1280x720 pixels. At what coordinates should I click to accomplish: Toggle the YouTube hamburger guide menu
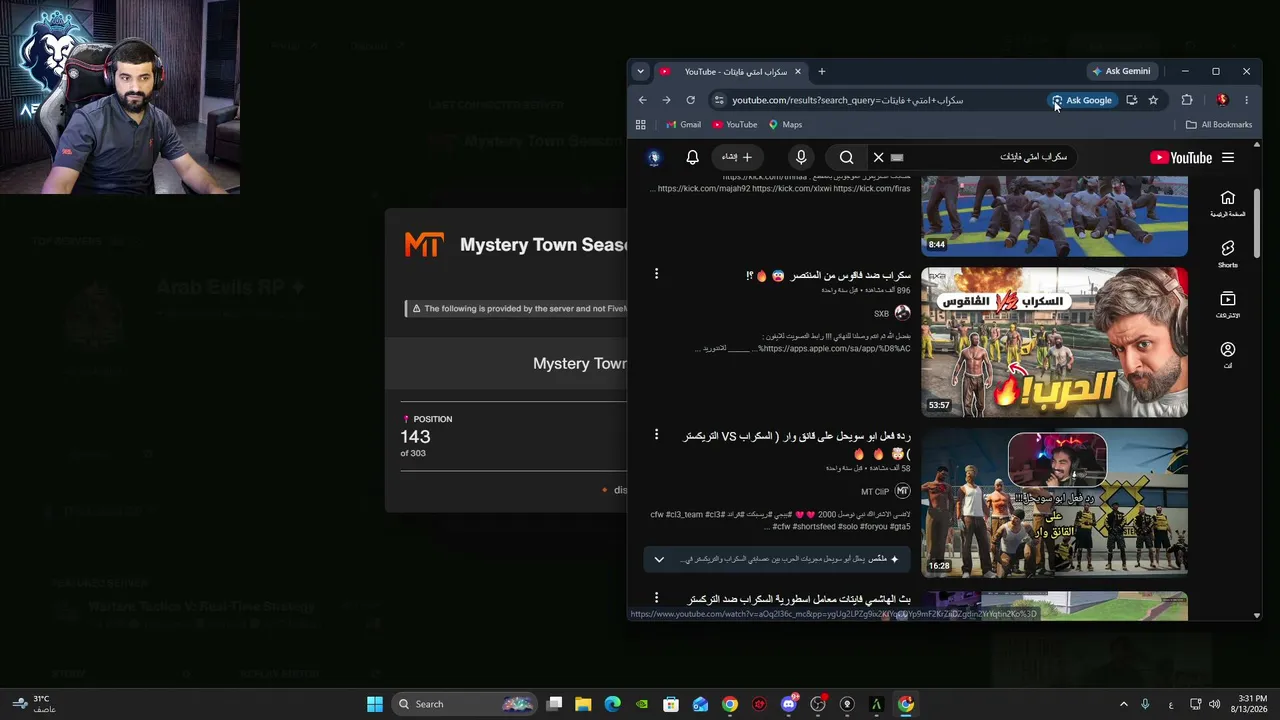(x=1228, y=157)
